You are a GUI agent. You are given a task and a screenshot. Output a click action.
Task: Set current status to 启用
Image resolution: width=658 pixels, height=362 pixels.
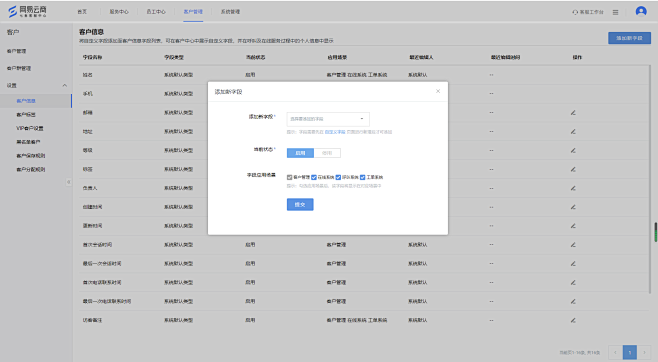tap(300, 153)
